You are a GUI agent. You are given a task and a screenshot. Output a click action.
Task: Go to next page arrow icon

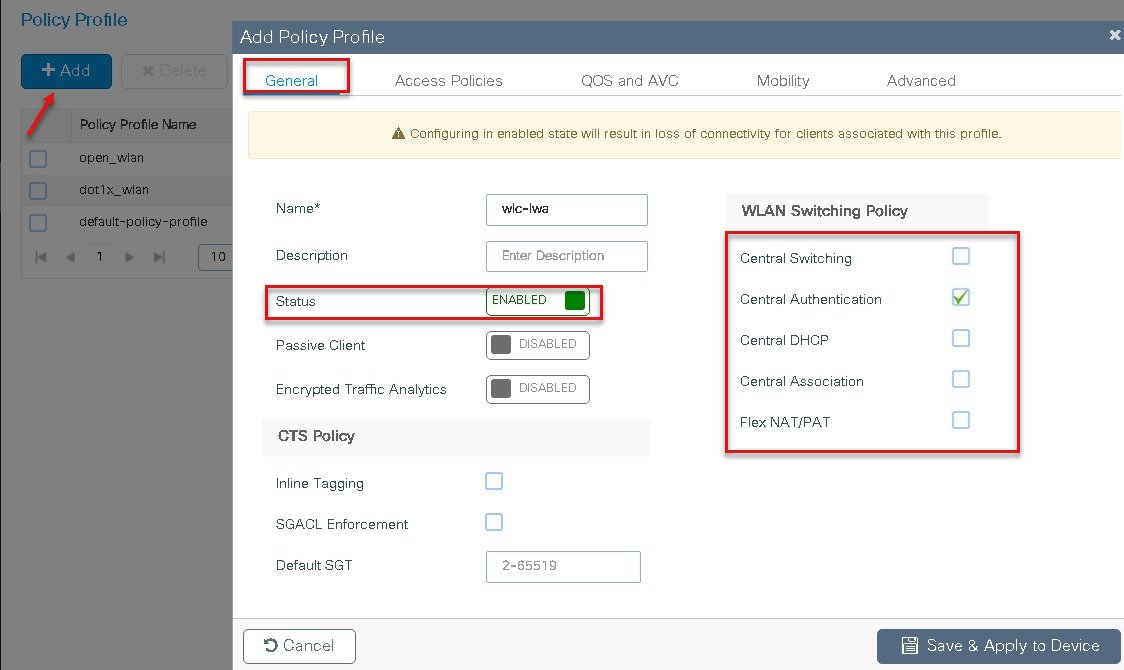129,257
